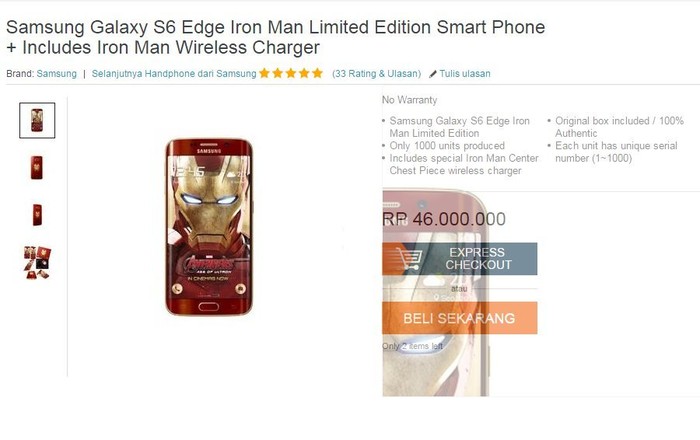Click the fourth gold rating star
The height and width of the screenshot is (440, 700).
tap(303, 73)
